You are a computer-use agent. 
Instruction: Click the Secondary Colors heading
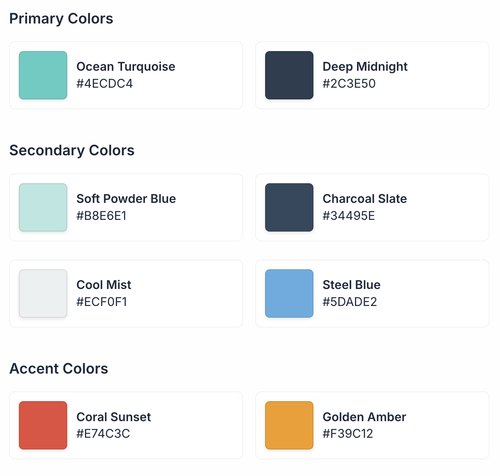72,150
